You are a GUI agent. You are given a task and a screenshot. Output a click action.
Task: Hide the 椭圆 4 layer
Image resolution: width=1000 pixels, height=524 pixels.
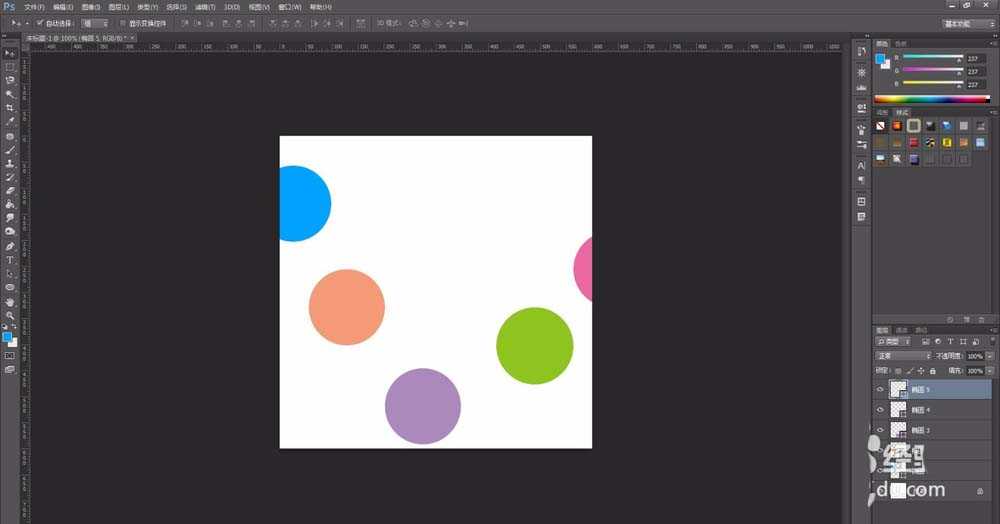[880, 410]
